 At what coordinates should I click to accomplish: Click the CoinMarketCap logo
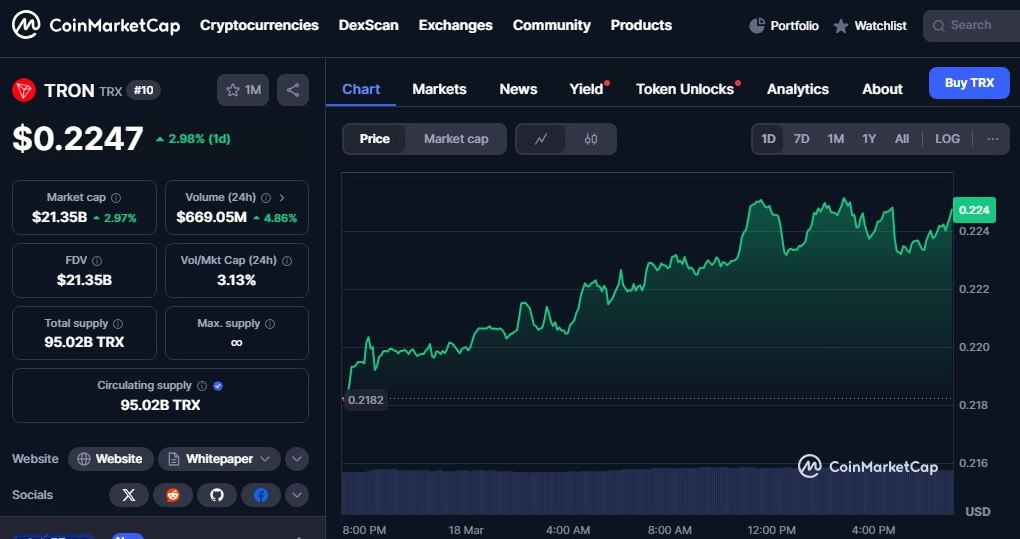[96, 25]
